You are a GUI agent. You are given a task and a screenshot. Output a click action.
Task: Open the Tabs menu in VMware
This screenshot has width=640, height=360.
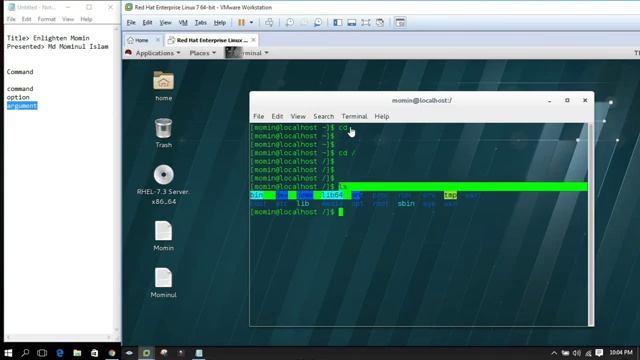click(200, 22)
